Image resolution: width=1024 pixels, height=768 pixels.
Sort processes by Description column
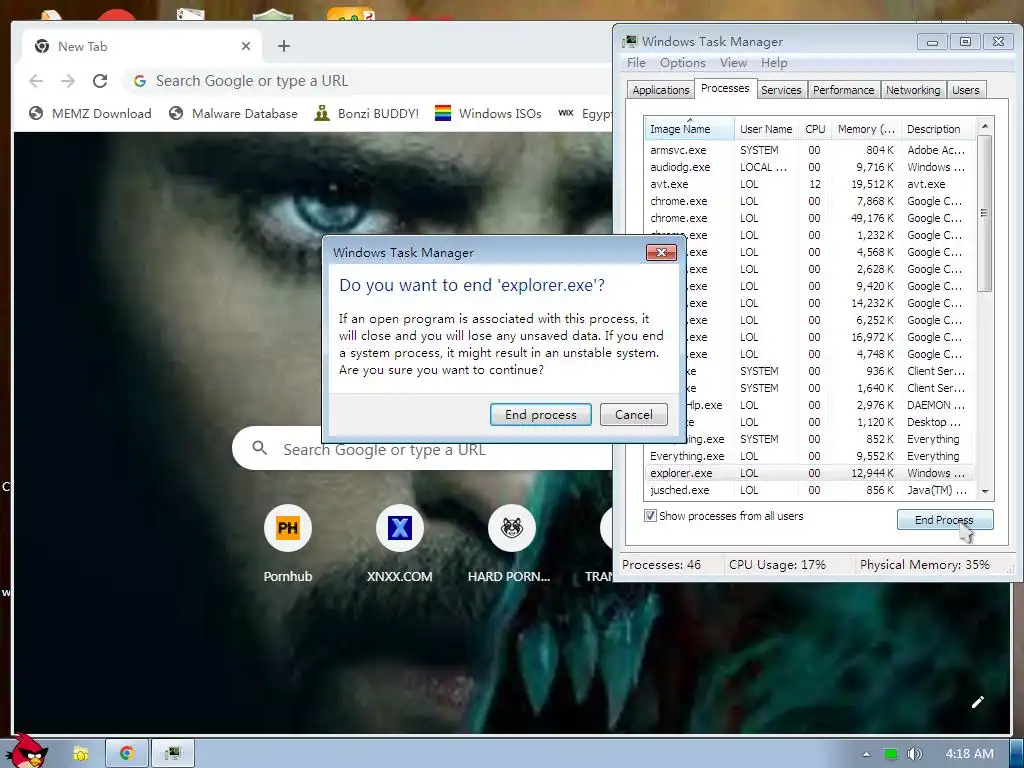click(938, 129)
